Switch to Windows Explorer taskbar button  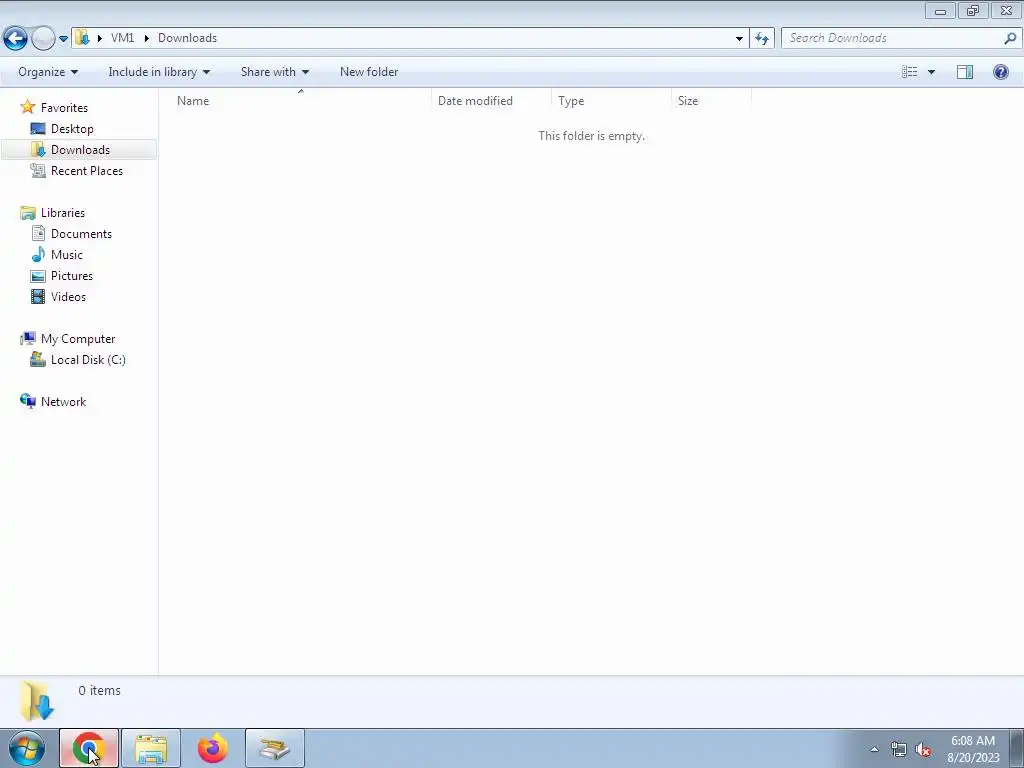[x=151, y=748]
